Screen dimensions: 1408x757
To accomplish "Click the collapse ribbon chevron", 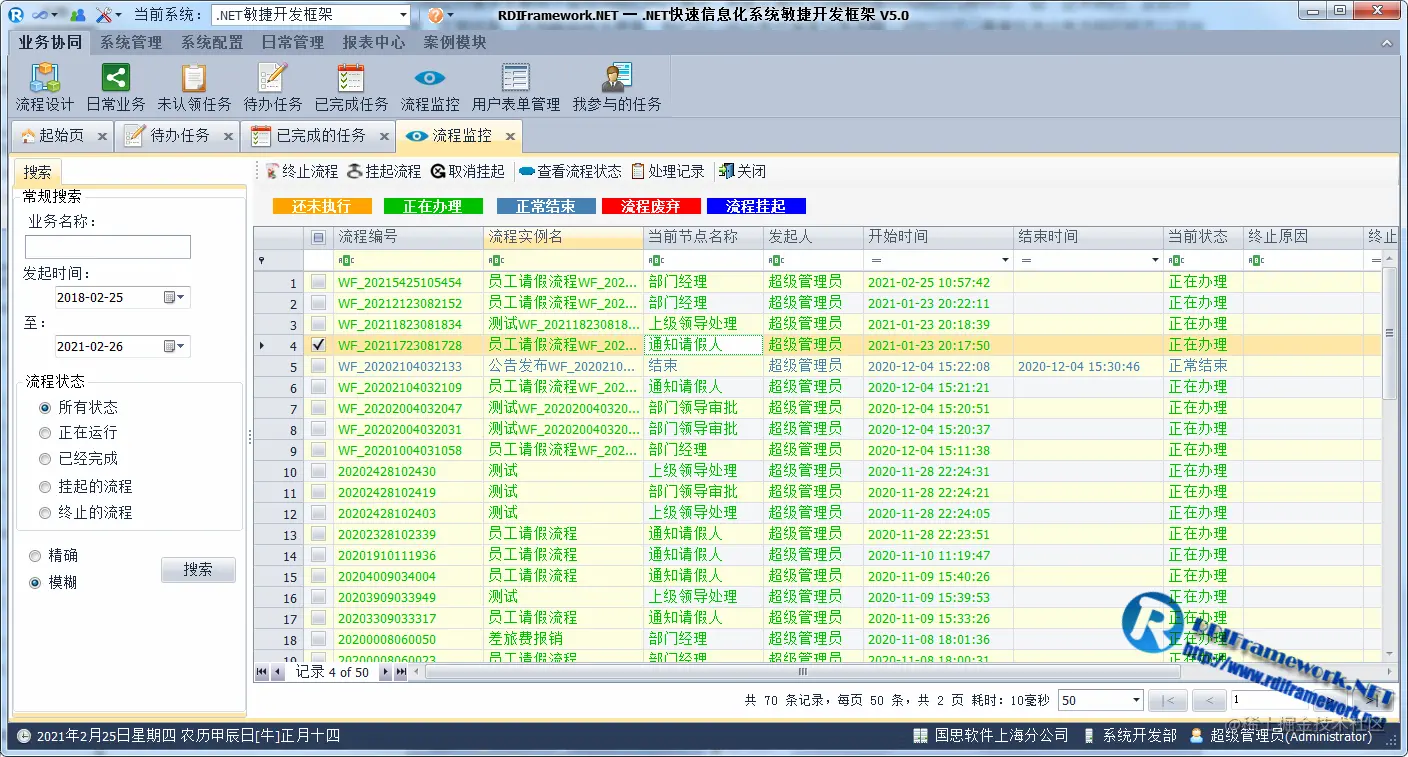I will (1387, 43).
